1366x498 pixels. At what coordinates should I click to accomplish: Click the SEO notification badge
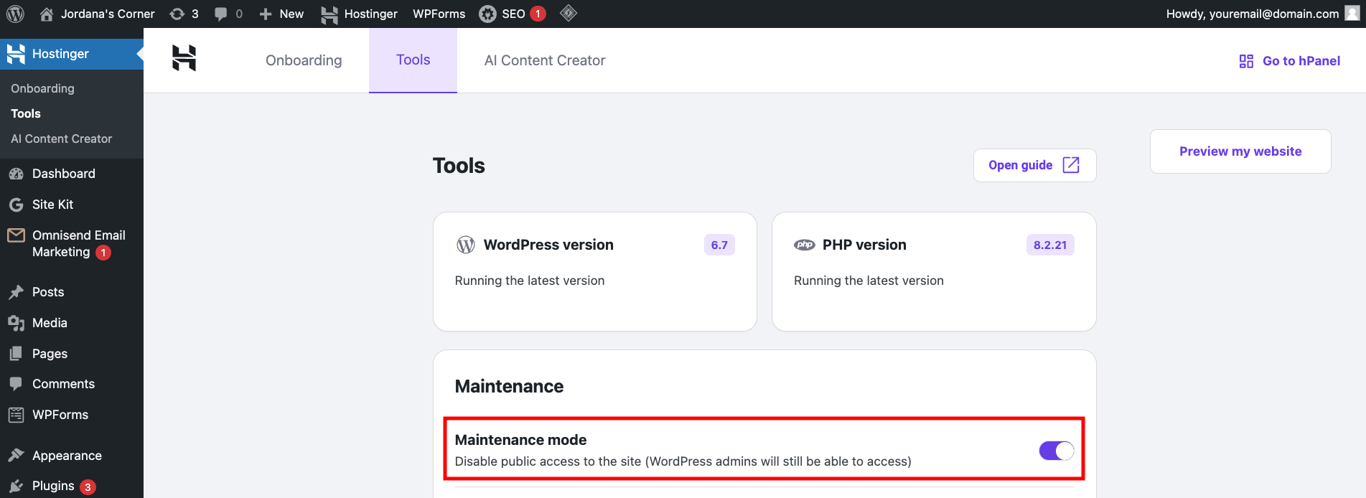click(x=538, y=14)
